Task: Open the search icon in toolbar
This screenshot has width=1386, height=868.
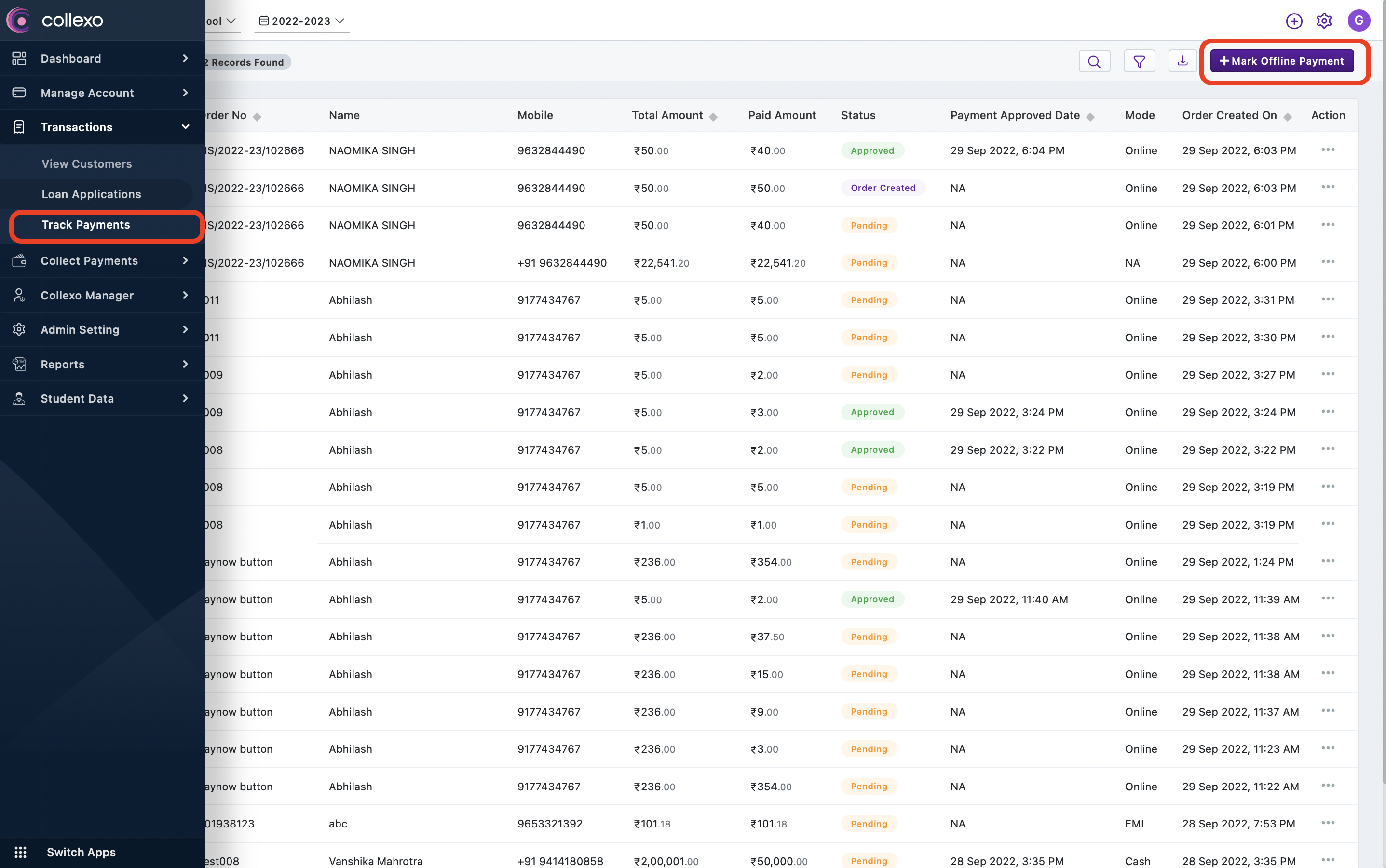Action: tap(1094, 61)
